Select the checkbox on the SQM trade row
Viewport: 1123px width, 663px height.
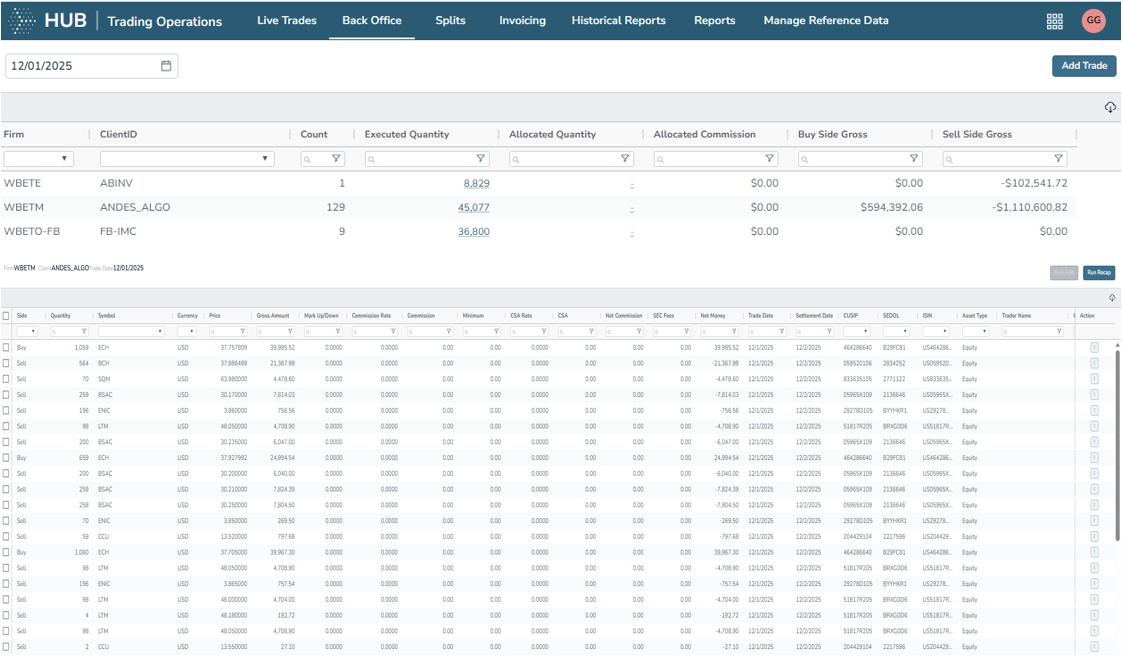click(6, 379)
